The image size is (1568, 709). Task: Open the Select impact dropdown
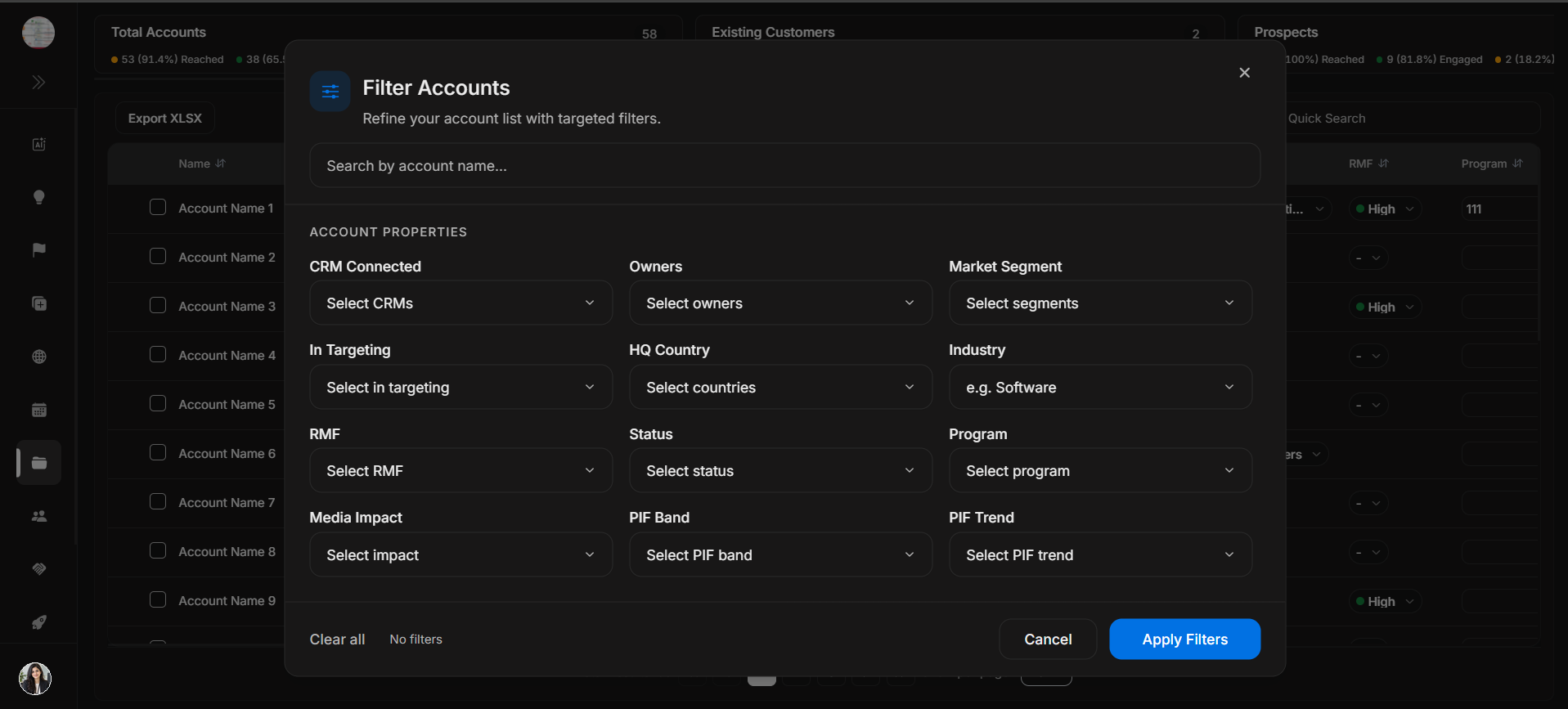pyautogui.click(x=461, y=555)
